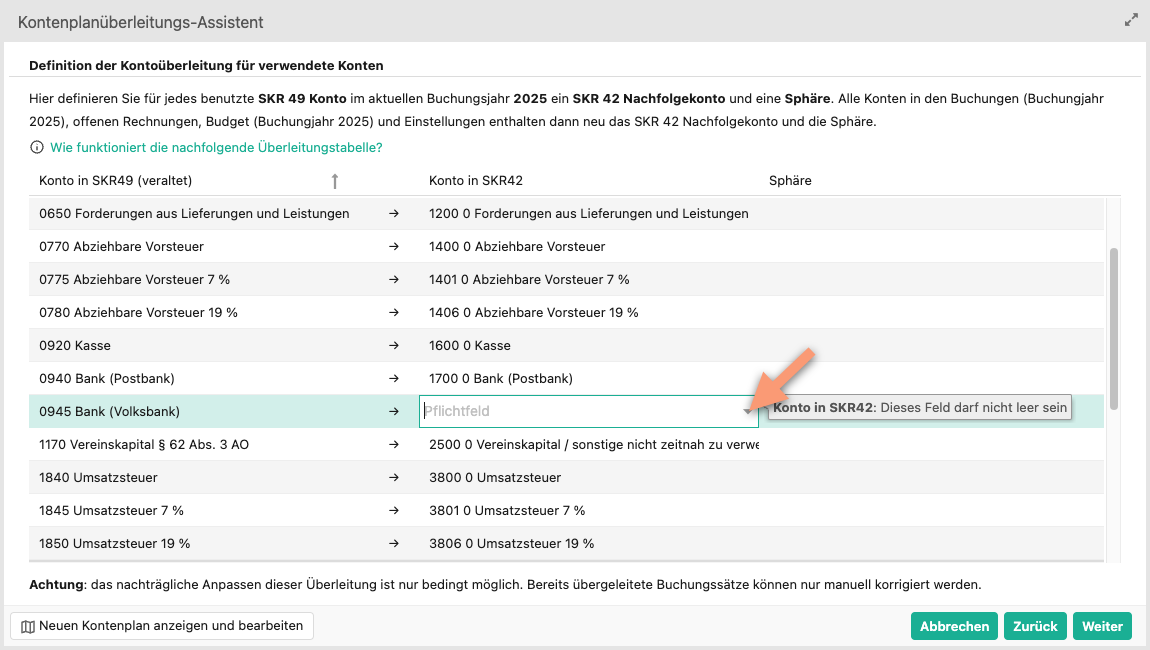
Task: Select 1845 Umsatzsteuer 7 % cell
Action: 111,511
